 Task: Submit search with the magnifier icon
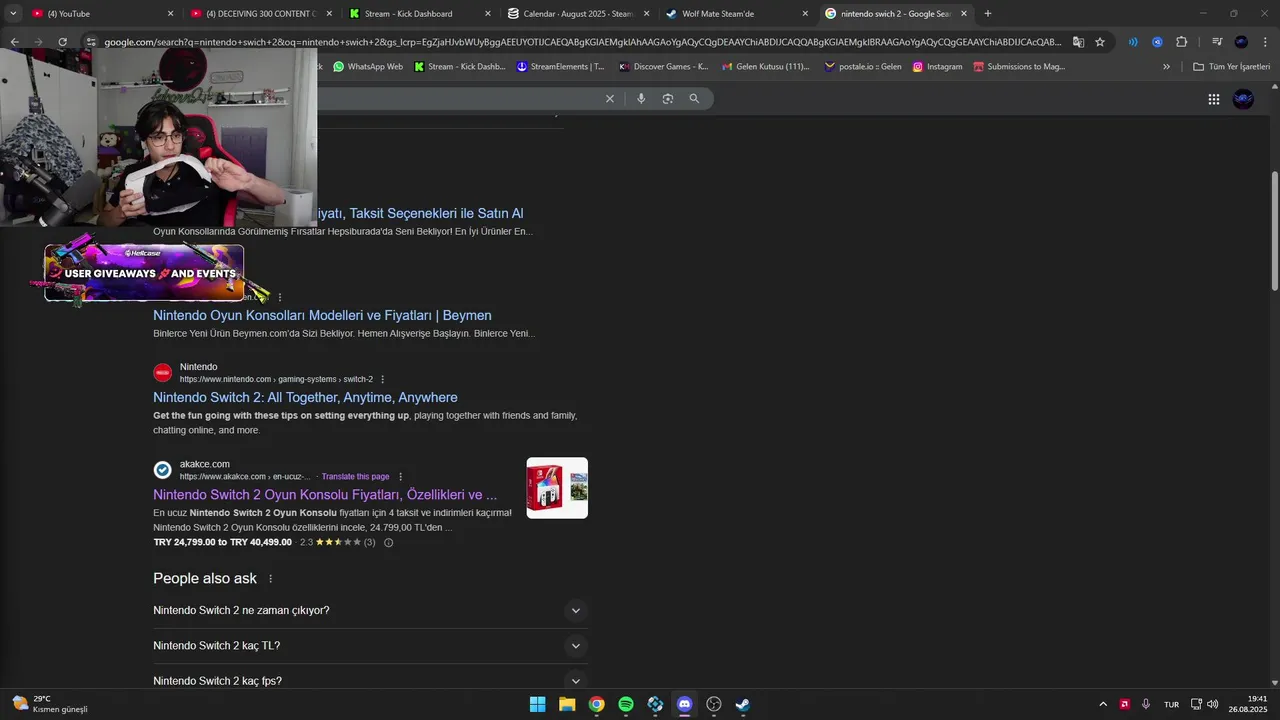694,98
